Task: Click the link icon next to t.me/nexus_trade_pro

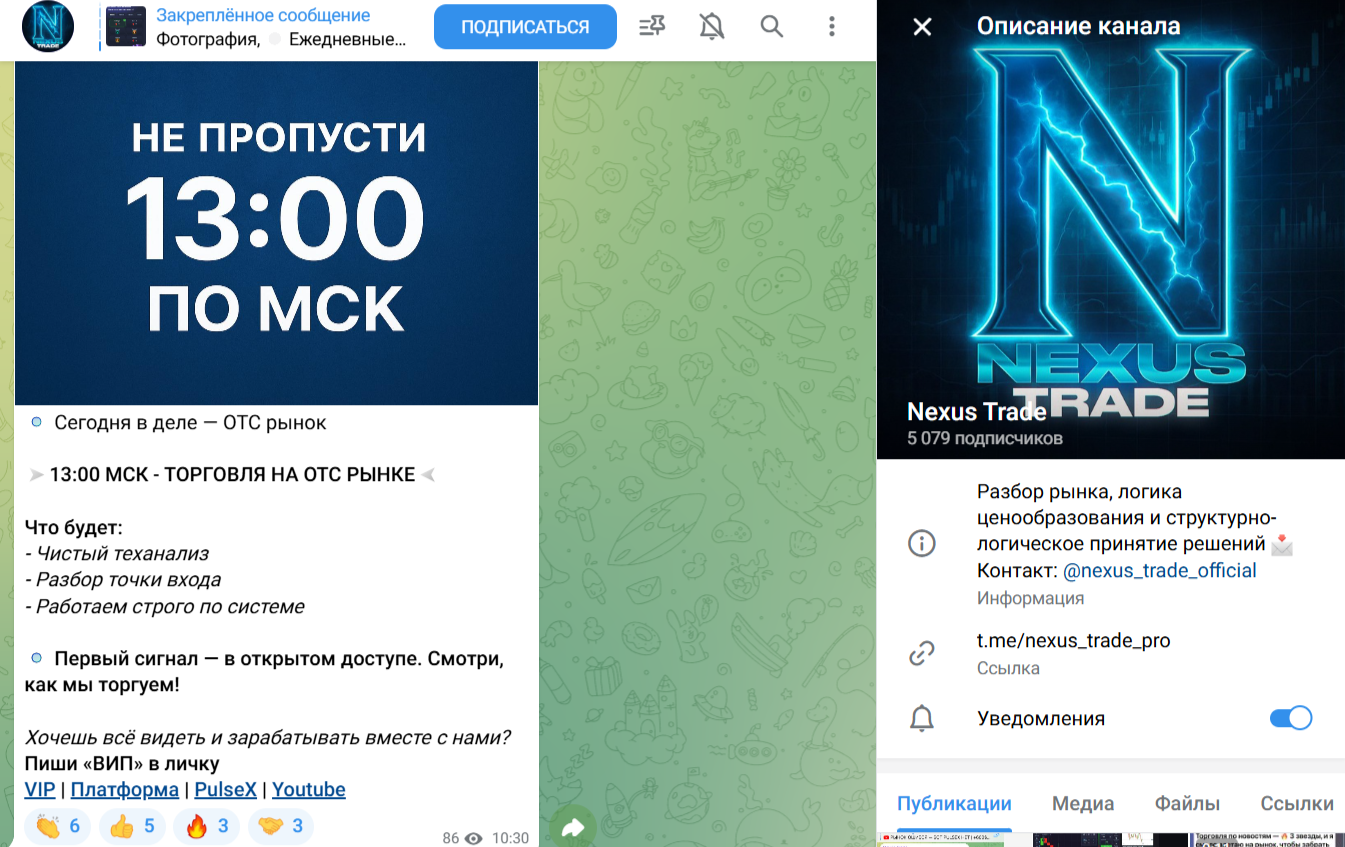Action: 921,655
